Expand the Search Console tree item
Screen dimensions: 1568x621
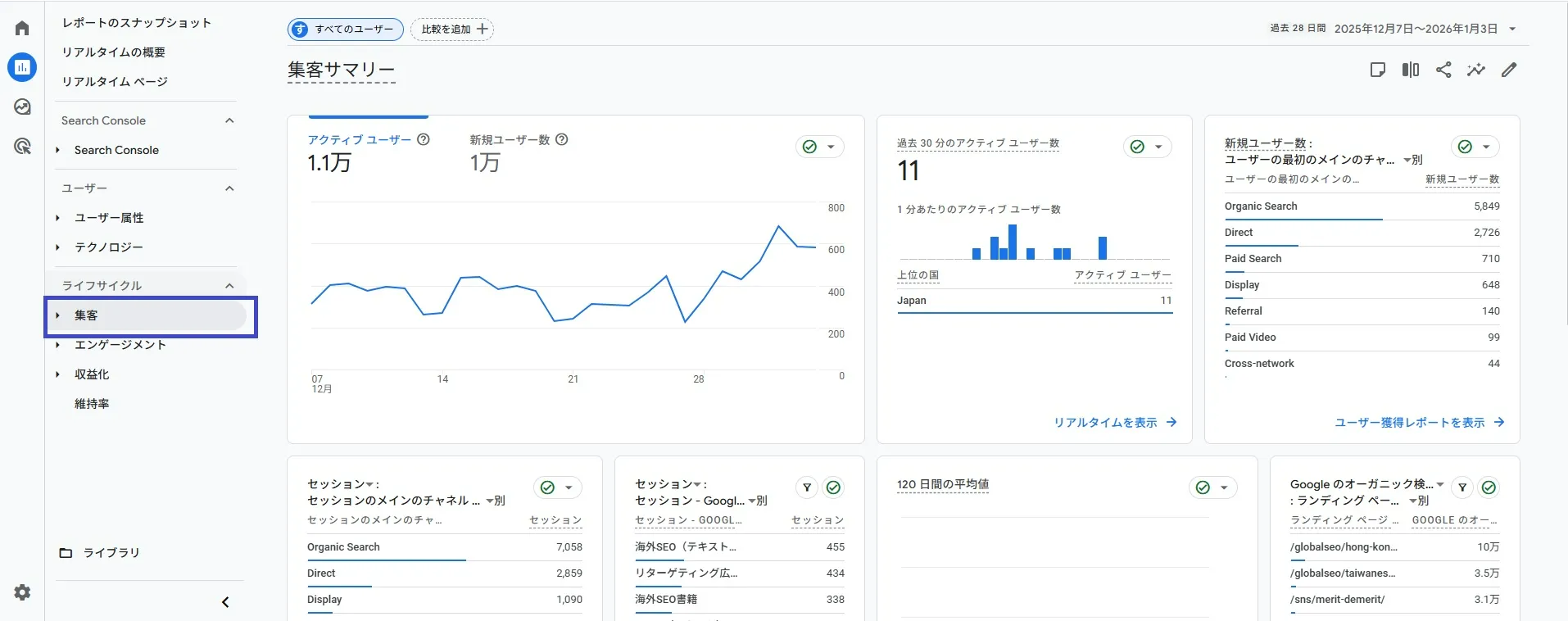tap(58, 150)
